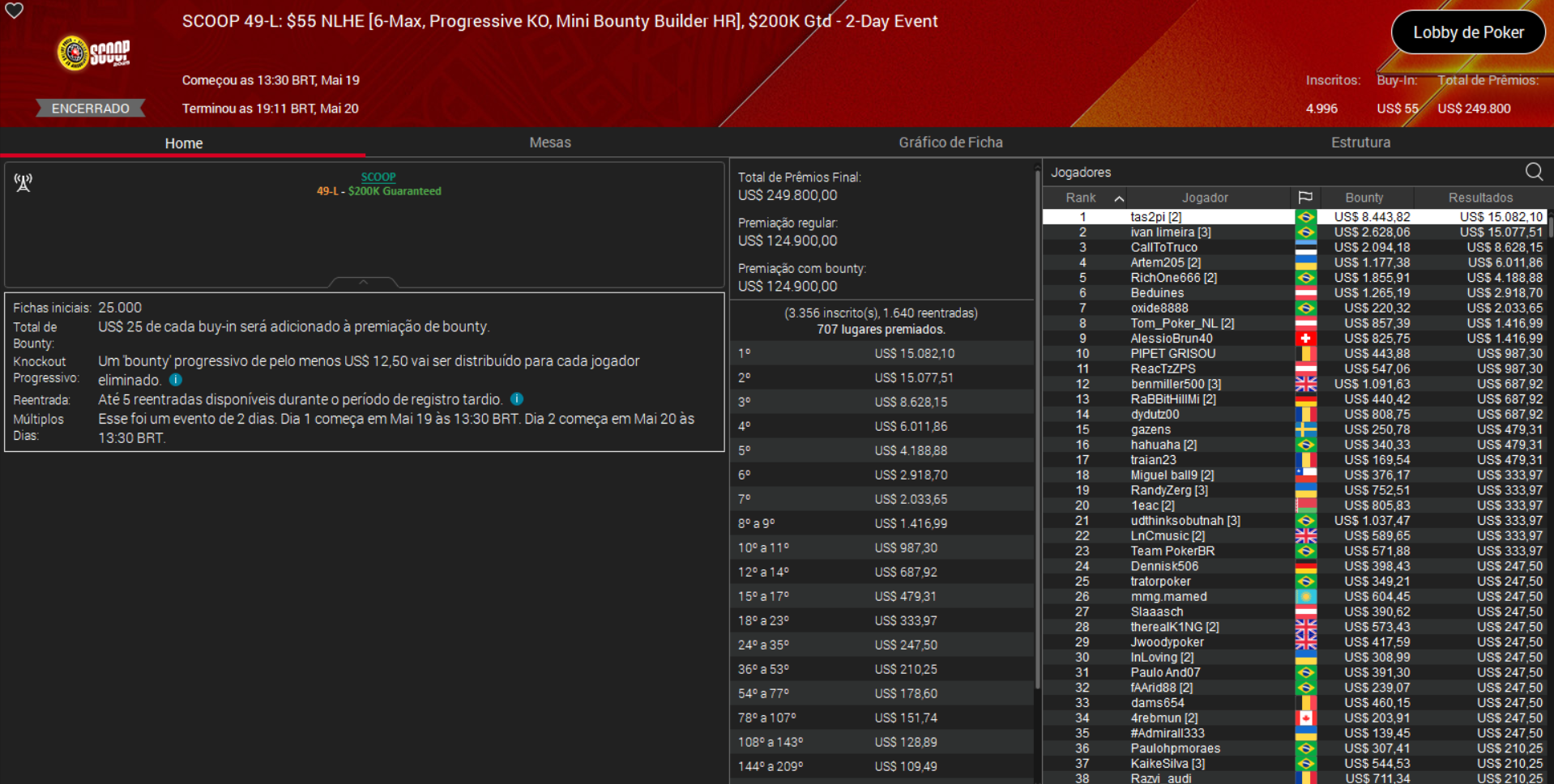Open the SCOOP link in banner
Screen dimensions: 1554x784
(378, 177)
